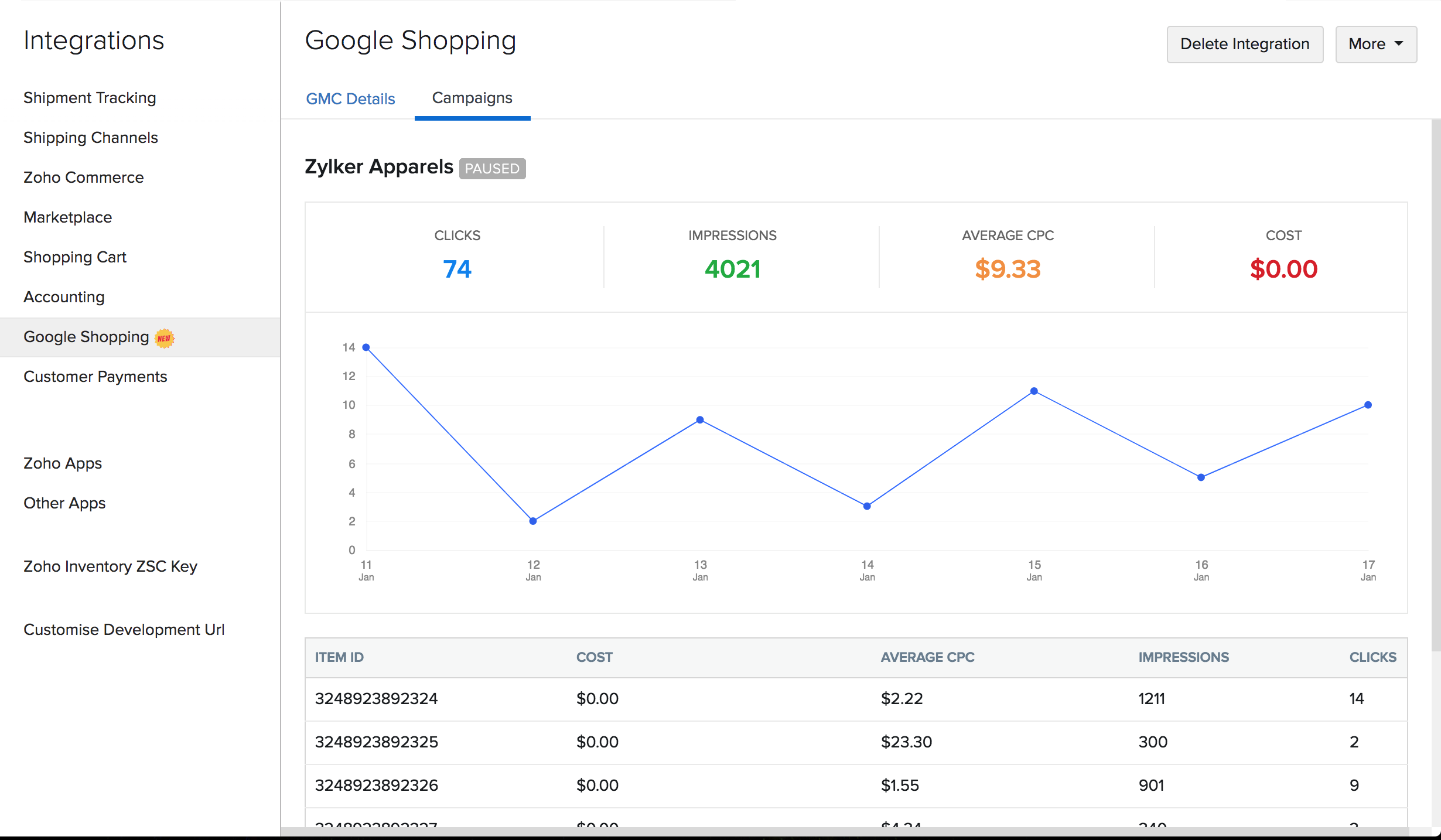Select item ID 3248923892326
This screenshot has width=1441, height=840.
[x=377, y=786]
